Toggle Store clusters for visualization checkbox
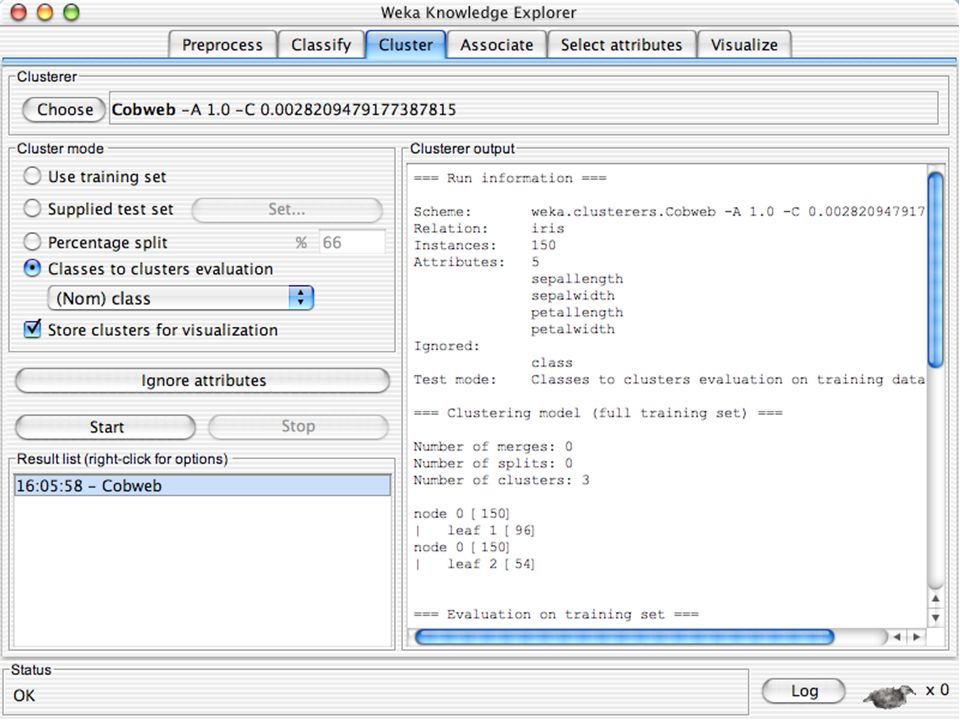This screenshot has width=960, height=720. point(32,329)
